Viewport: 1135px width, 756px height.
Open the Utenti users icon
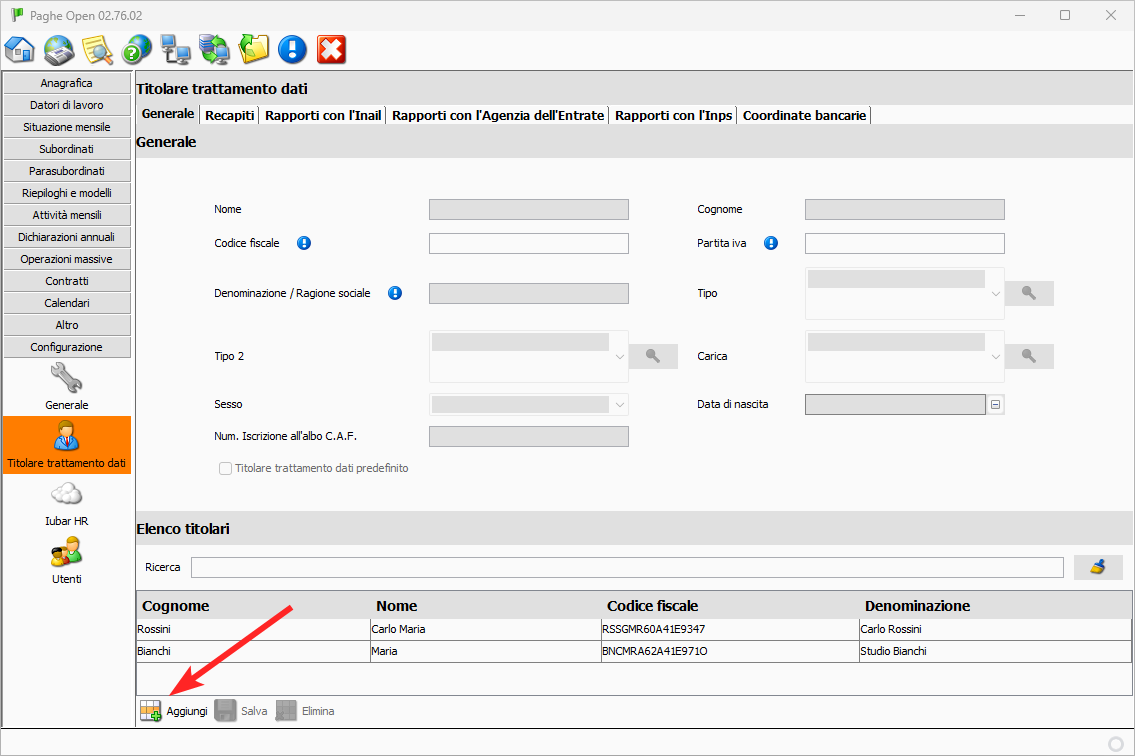(x=67, y=553)
